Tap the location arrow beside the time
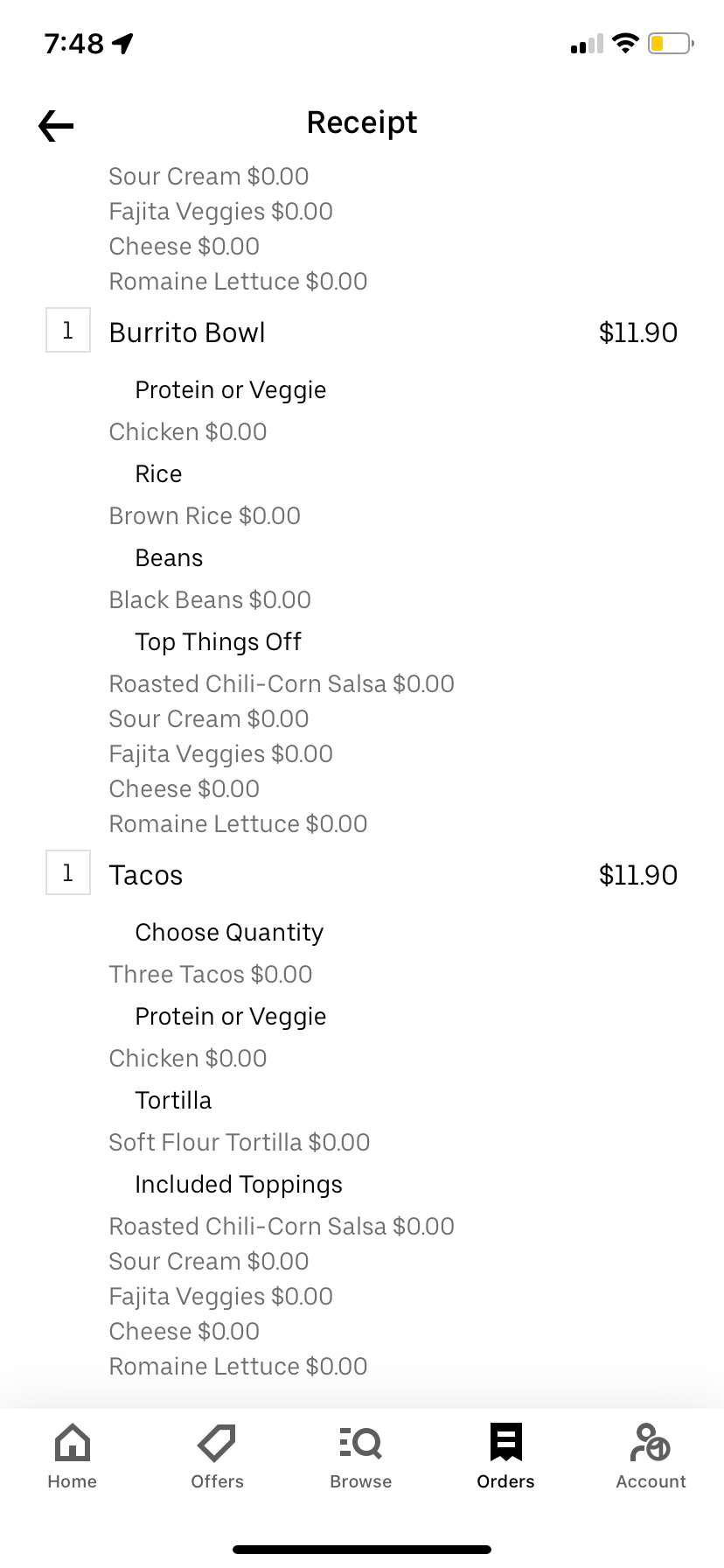 click(x=123, y=43)
